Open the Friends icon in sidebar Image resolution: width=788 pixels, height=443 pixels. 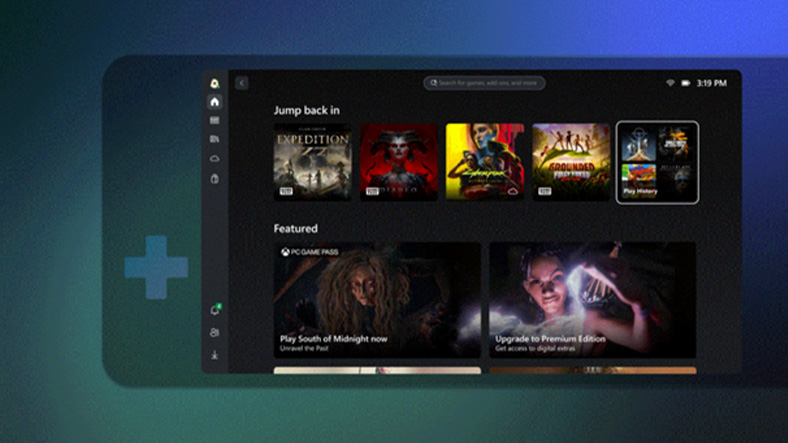[214, 333]
